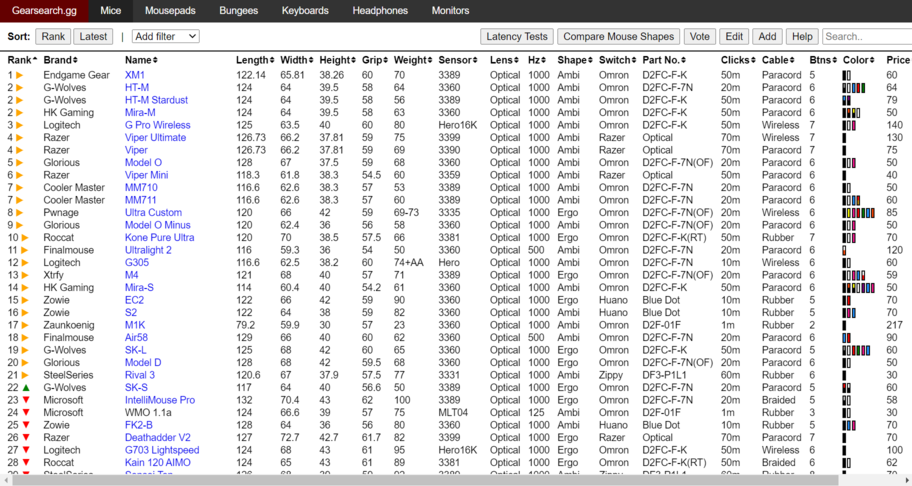Screen dimensions: 912x486
Task: Open the Bungees tab
Action: click(238, 10)
